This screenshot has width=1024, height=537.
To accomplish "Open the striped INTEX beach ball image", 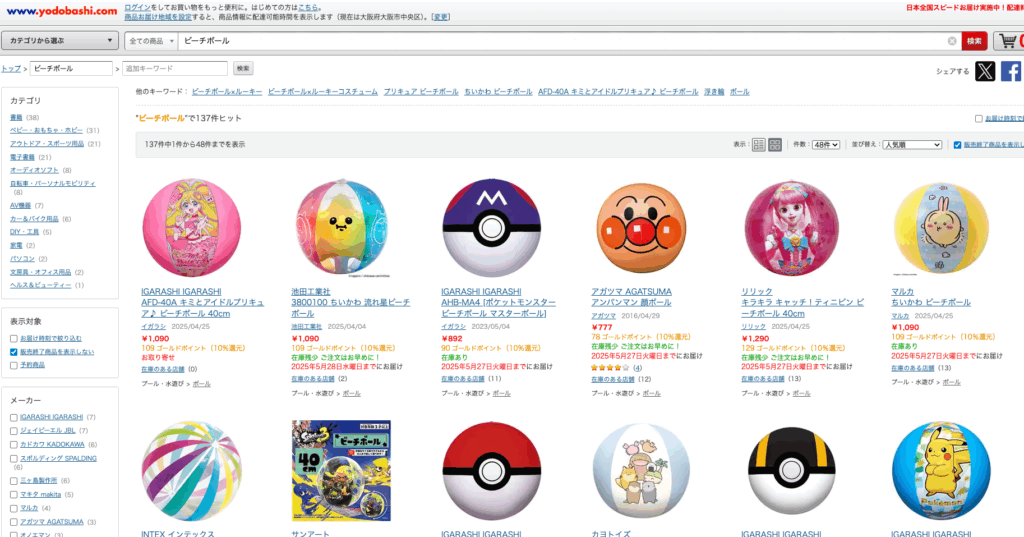I will click(x=191, y=471).
